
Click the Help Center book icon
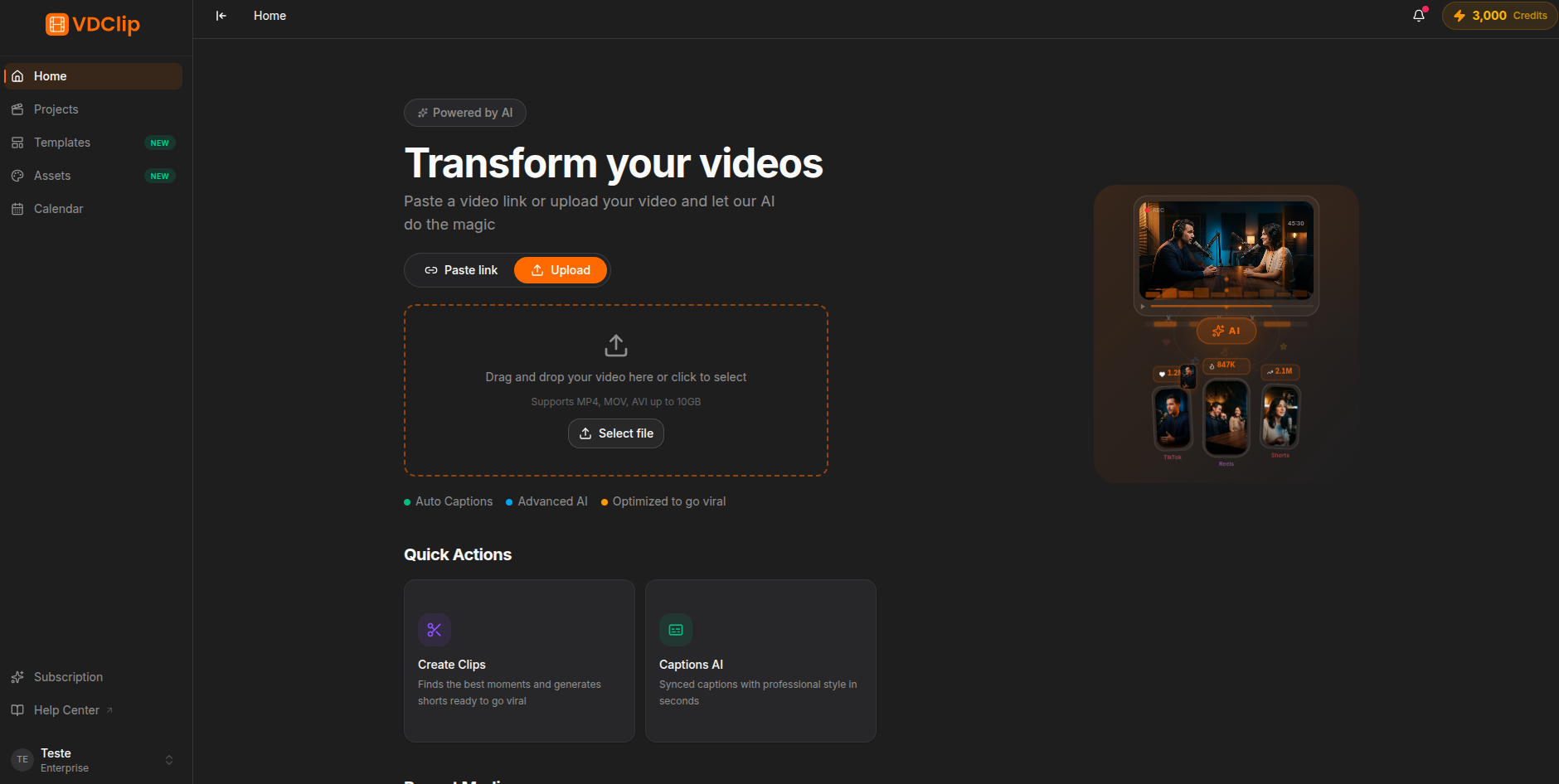point(17,710)
